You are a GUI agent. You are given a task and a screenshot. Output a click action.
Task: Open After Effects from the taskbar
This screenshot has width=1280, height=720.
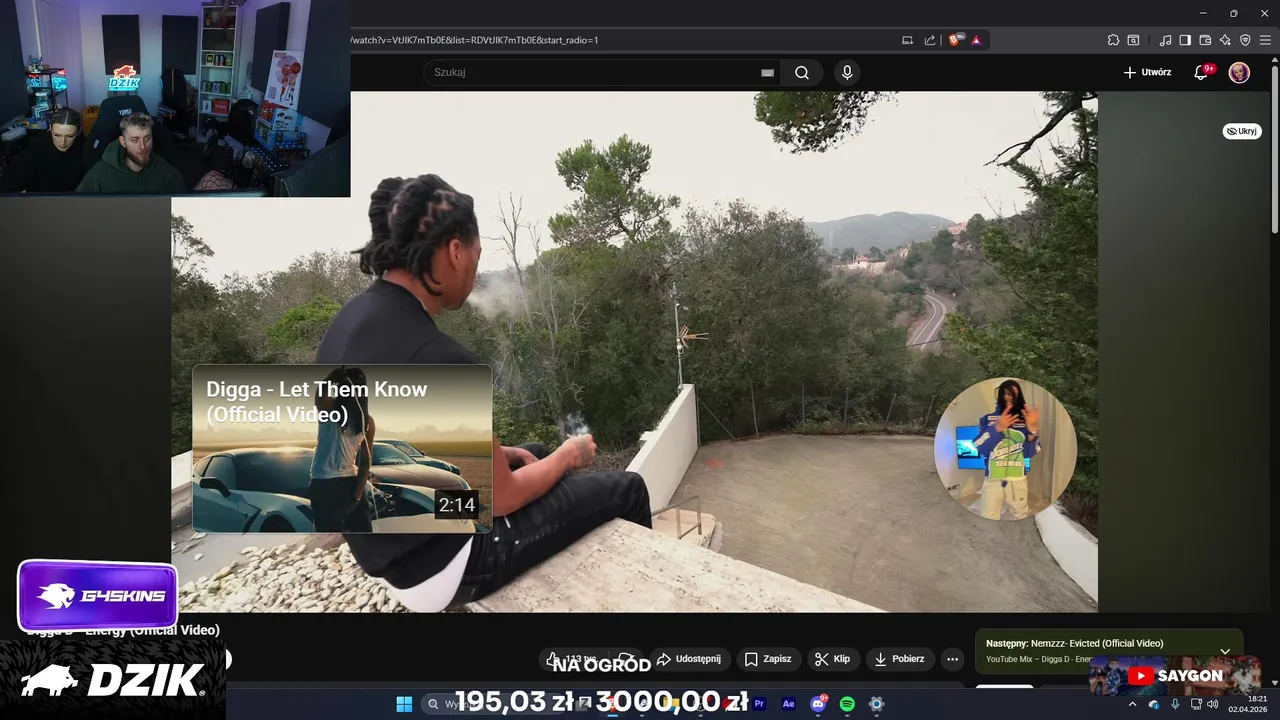pos(789,704)
